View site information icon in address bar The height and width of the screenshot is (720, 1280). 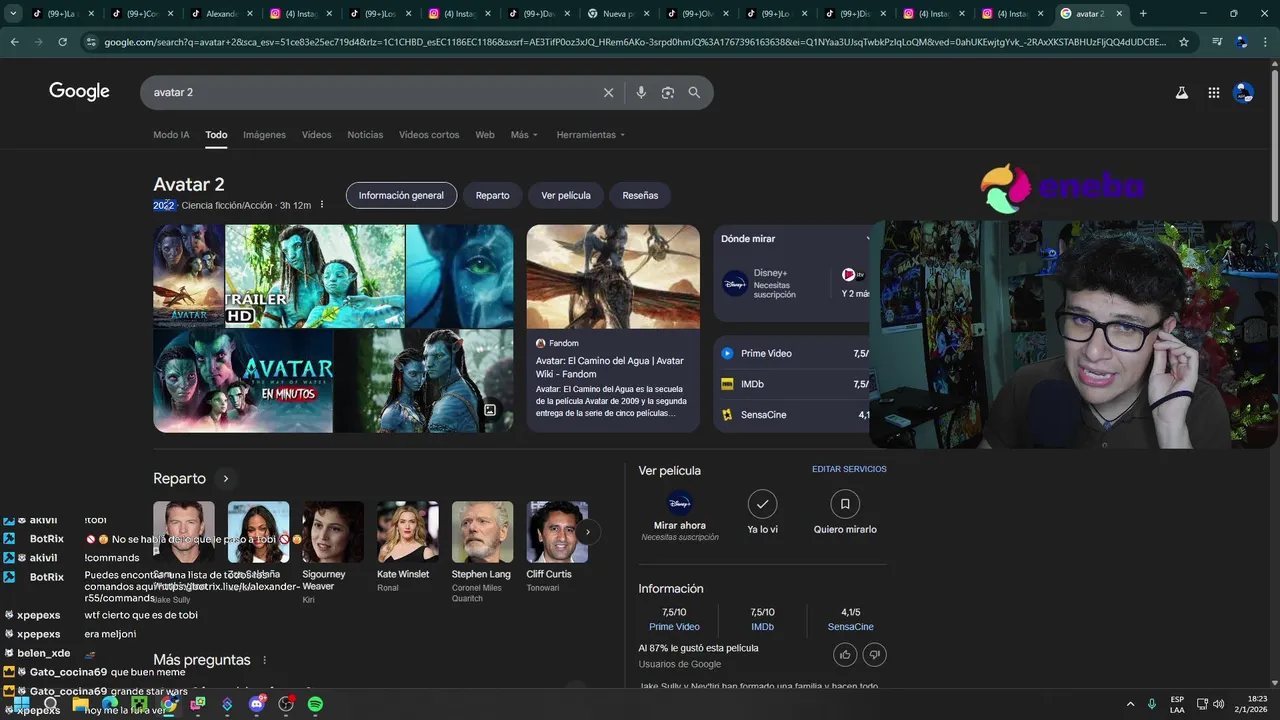coord(91,42)
